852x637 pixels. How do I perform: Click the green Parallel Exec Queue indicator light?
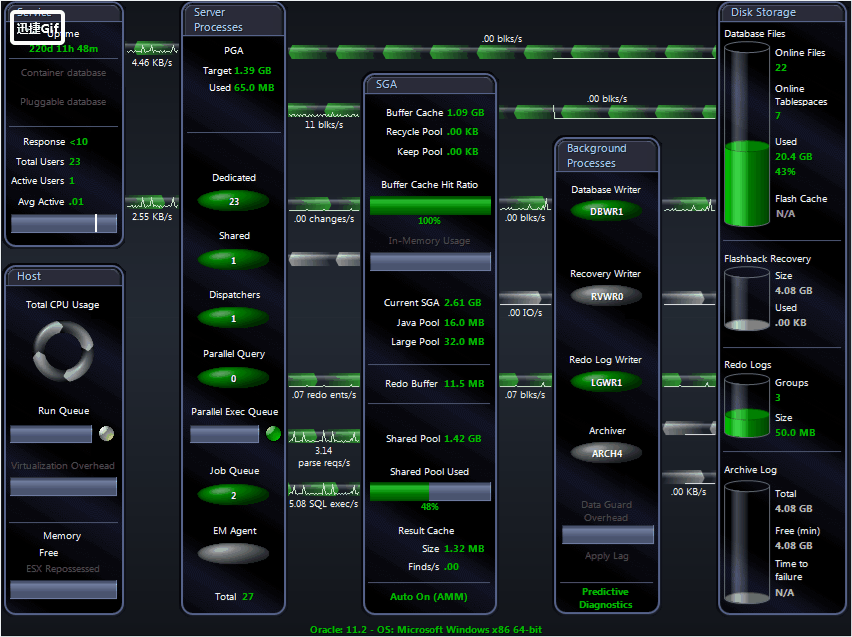pos(273,433)
